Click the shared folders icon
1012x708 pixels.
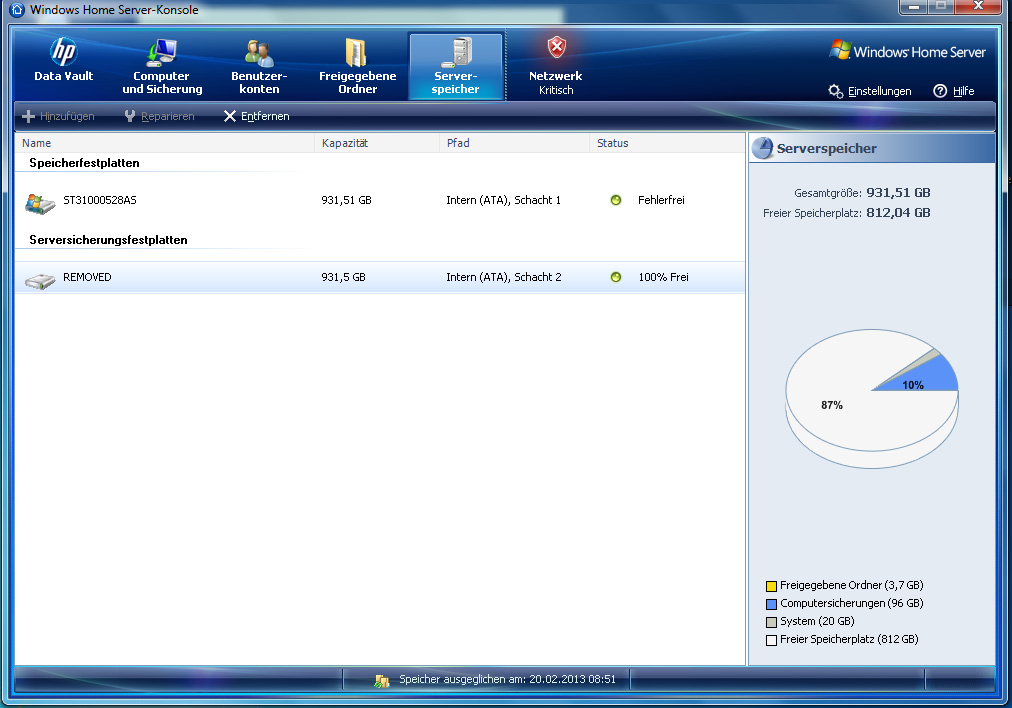coord(356,52)
